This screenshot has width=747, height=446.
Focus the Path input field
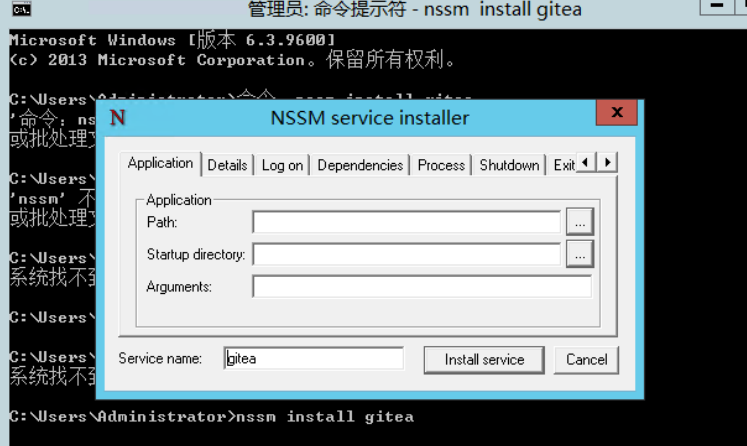(x=407, y=222)
